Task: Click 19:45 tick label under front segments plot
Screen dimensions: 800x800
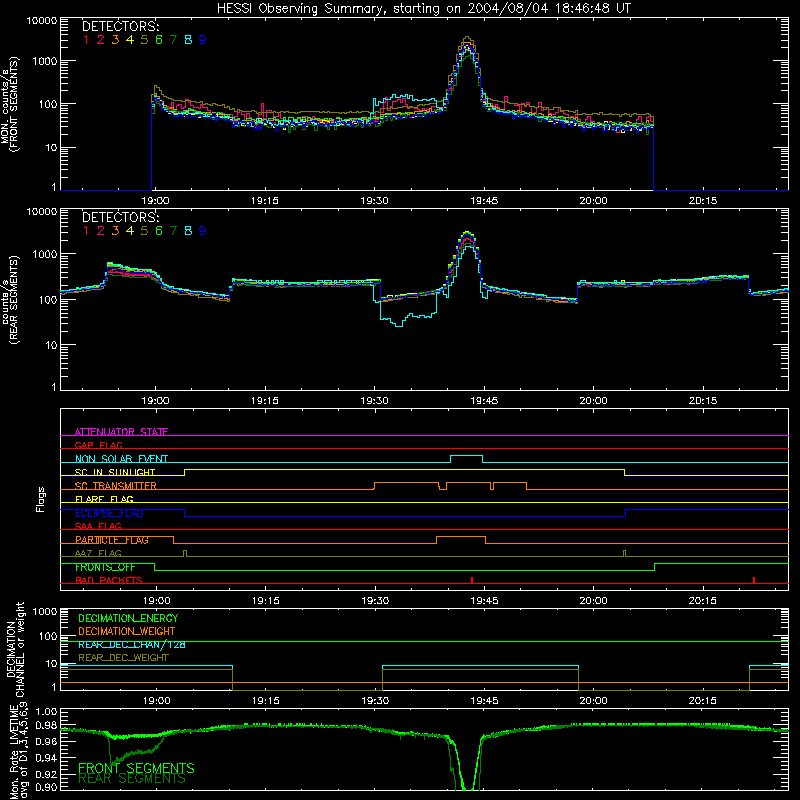Action: click(484, 201)
